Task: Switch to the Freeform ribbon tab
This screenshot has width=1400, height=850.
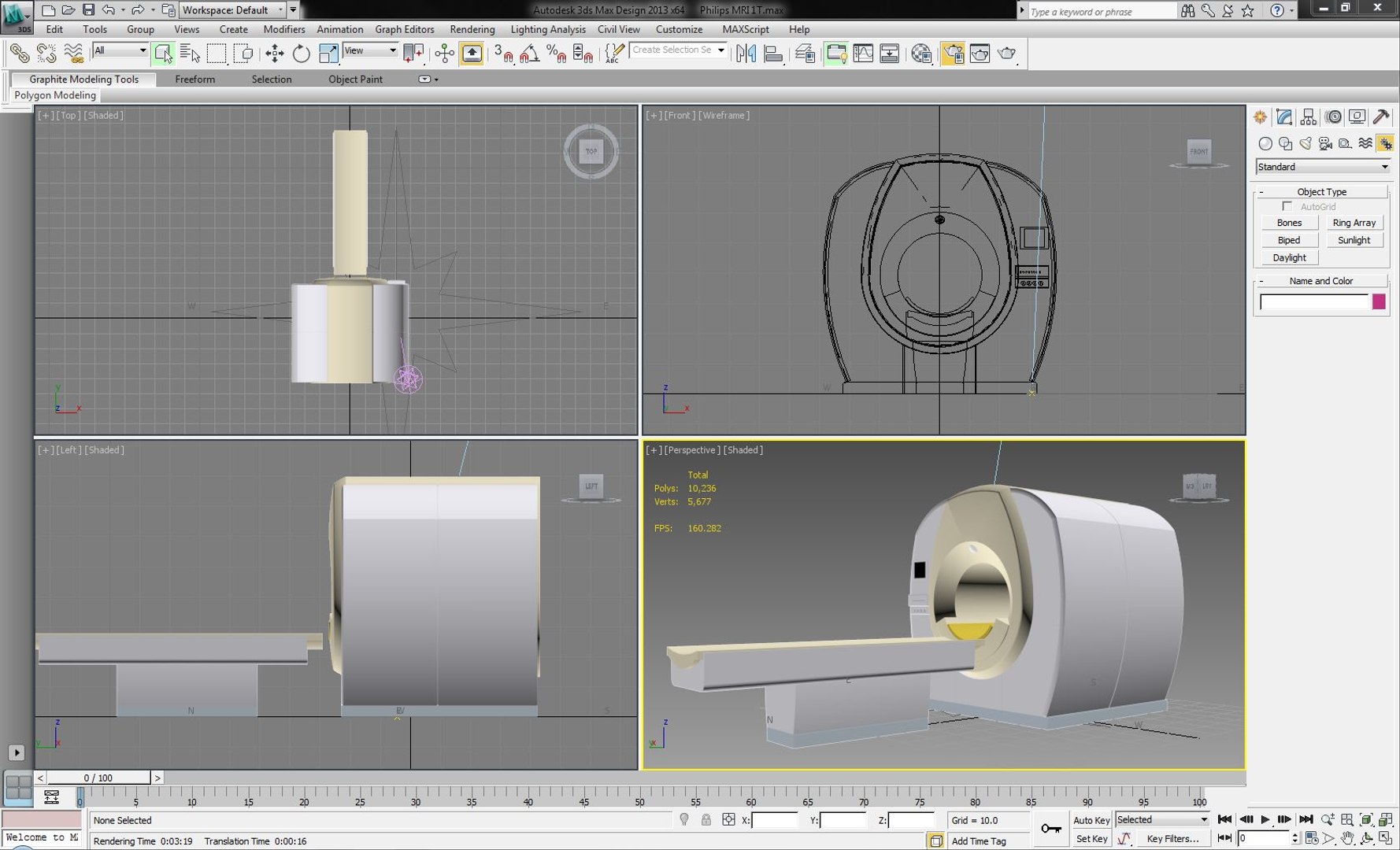Action: coord(194,79)
